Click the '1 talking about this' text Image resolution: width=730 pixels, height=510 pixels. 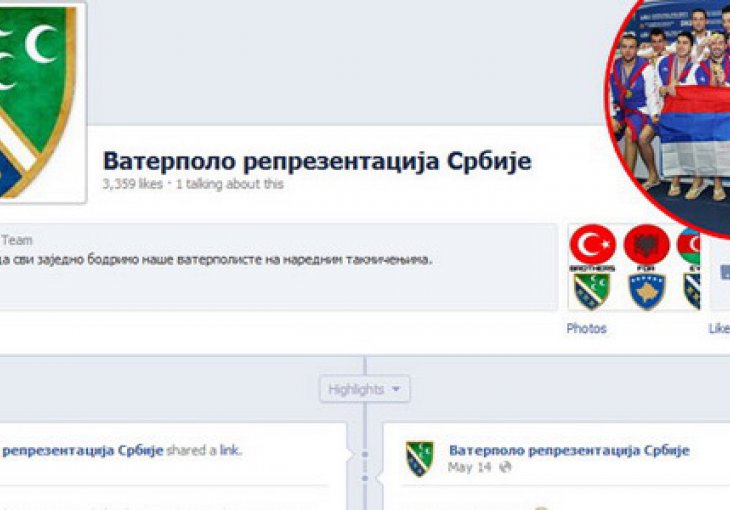point(230,184)
